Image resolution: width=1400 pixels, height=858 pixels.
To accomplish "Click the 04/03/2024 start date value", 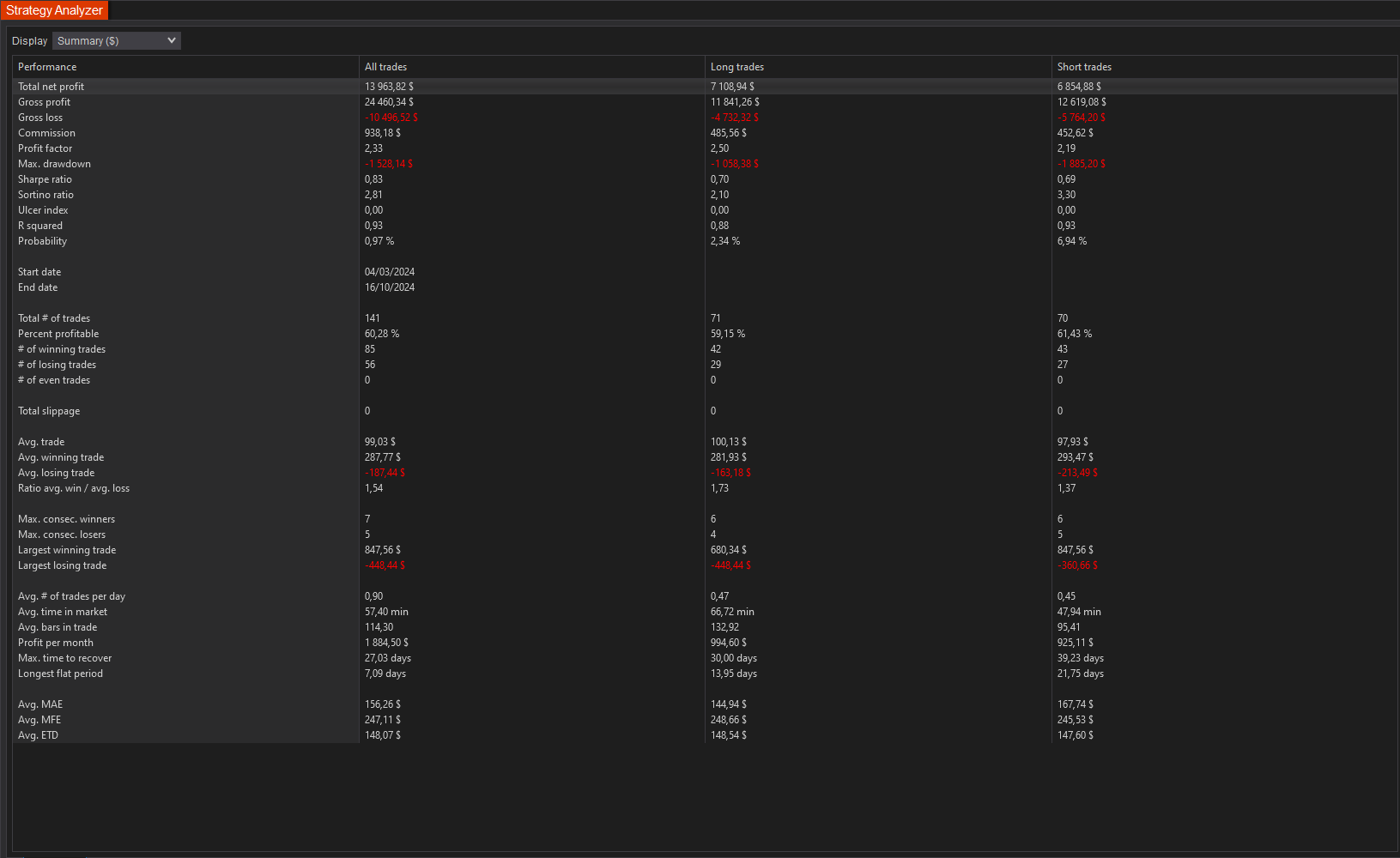I will point(390,272).
